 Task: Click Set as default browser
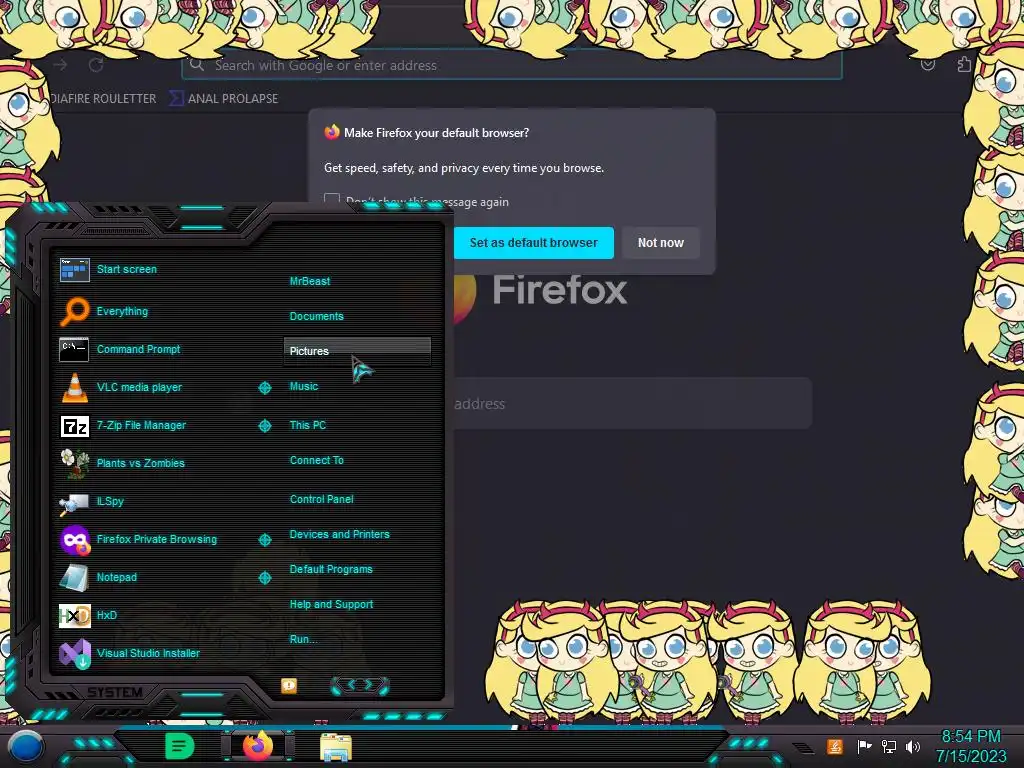(534, 243)
